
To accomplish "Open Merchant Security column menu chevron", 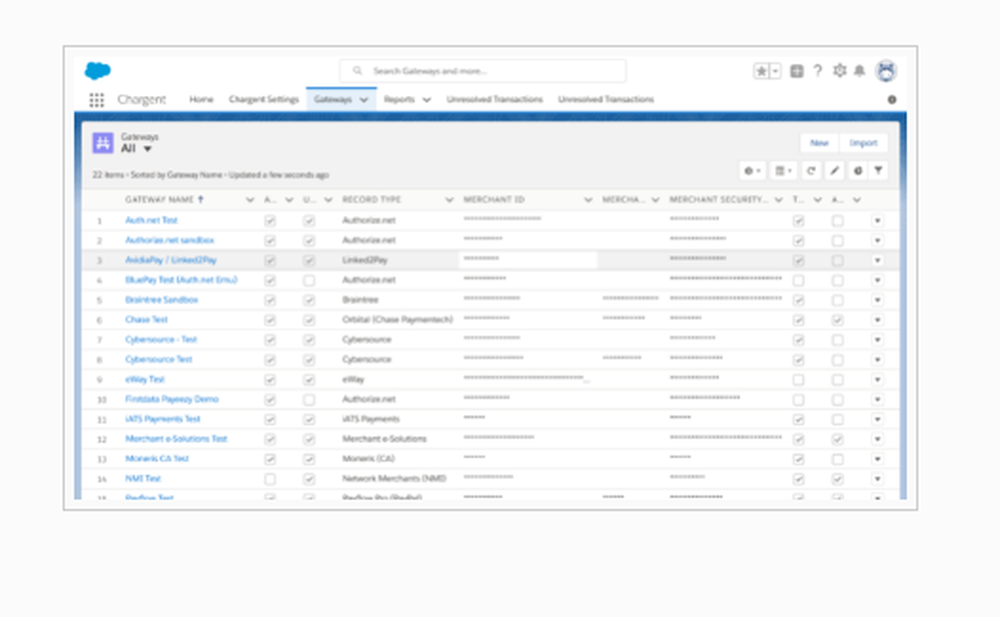I will pos(779,200).
